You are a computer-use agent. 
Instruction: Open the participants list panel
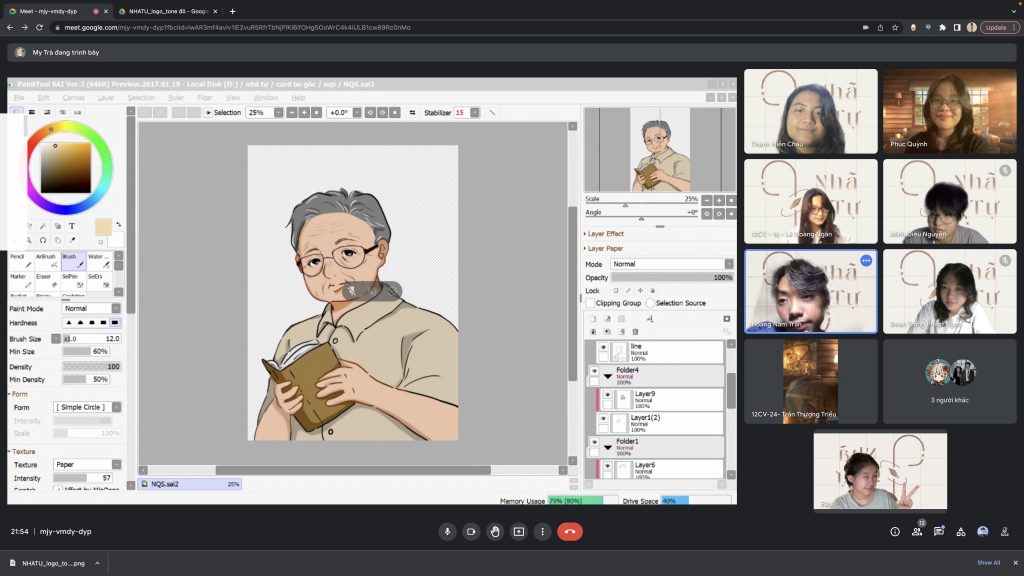917,532
